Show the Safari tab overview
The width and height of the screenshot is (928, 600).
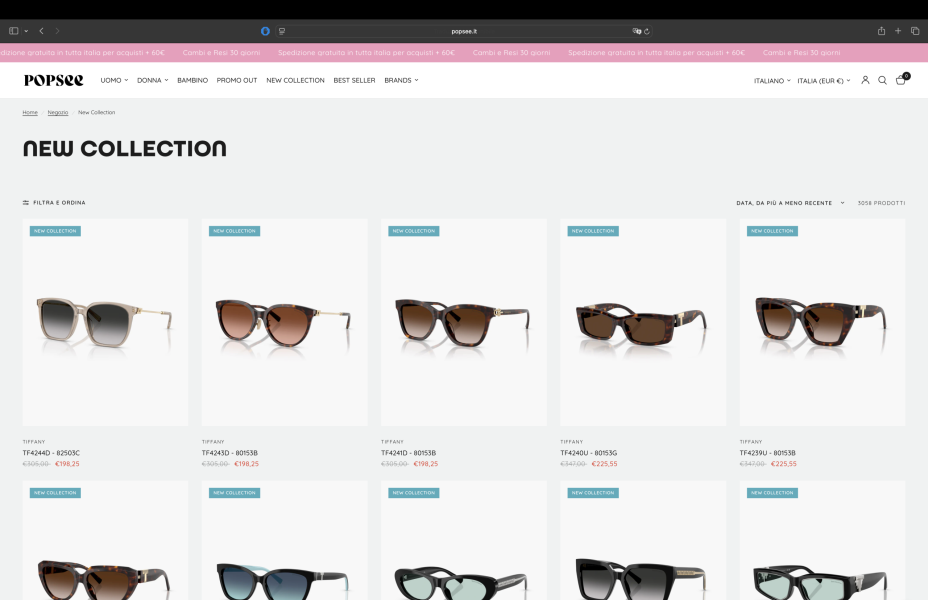pyautogui.click(x=915, y=31)
